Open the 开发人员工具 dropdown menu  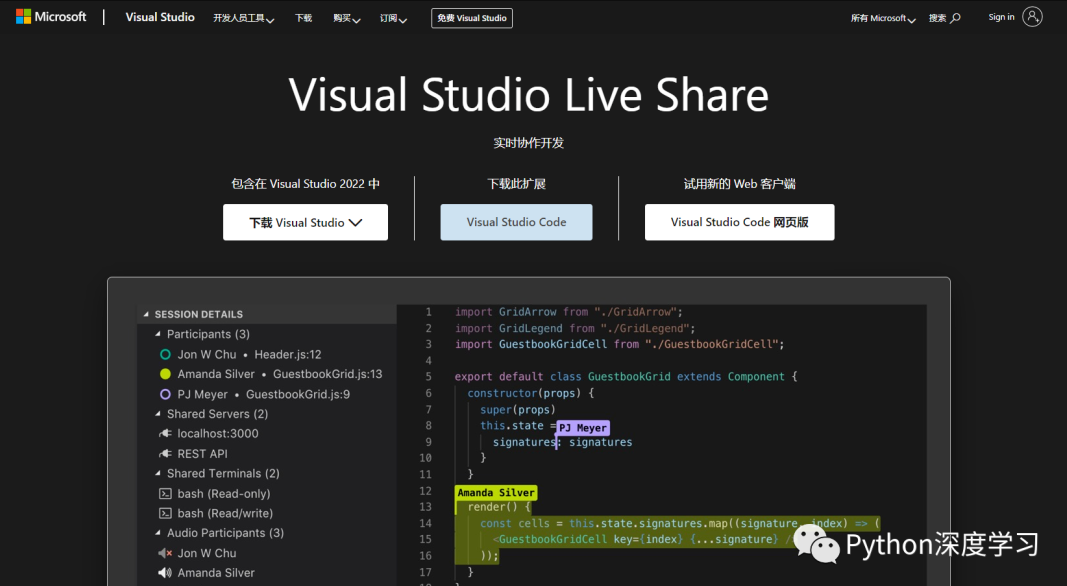point(244,18)
